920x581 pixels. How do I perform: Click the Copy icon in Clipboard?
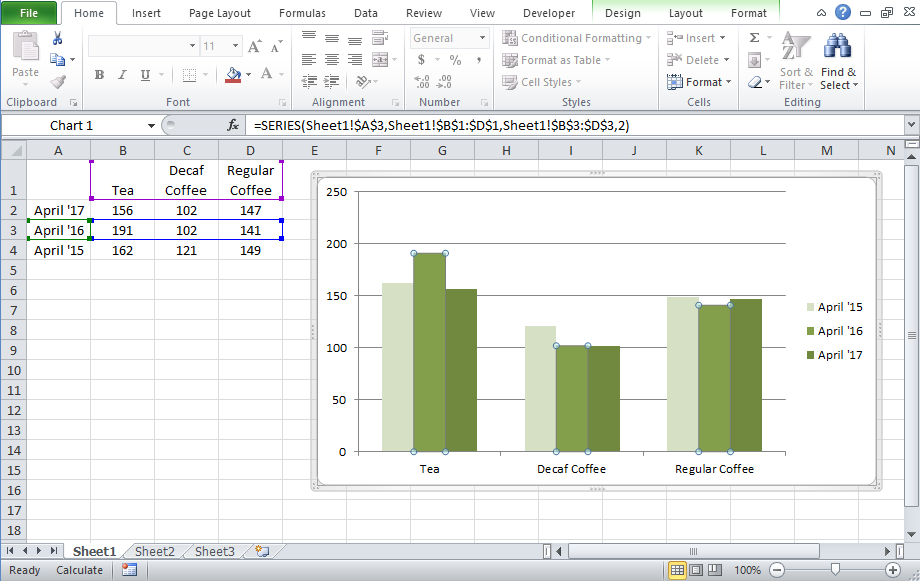[58, 59]
